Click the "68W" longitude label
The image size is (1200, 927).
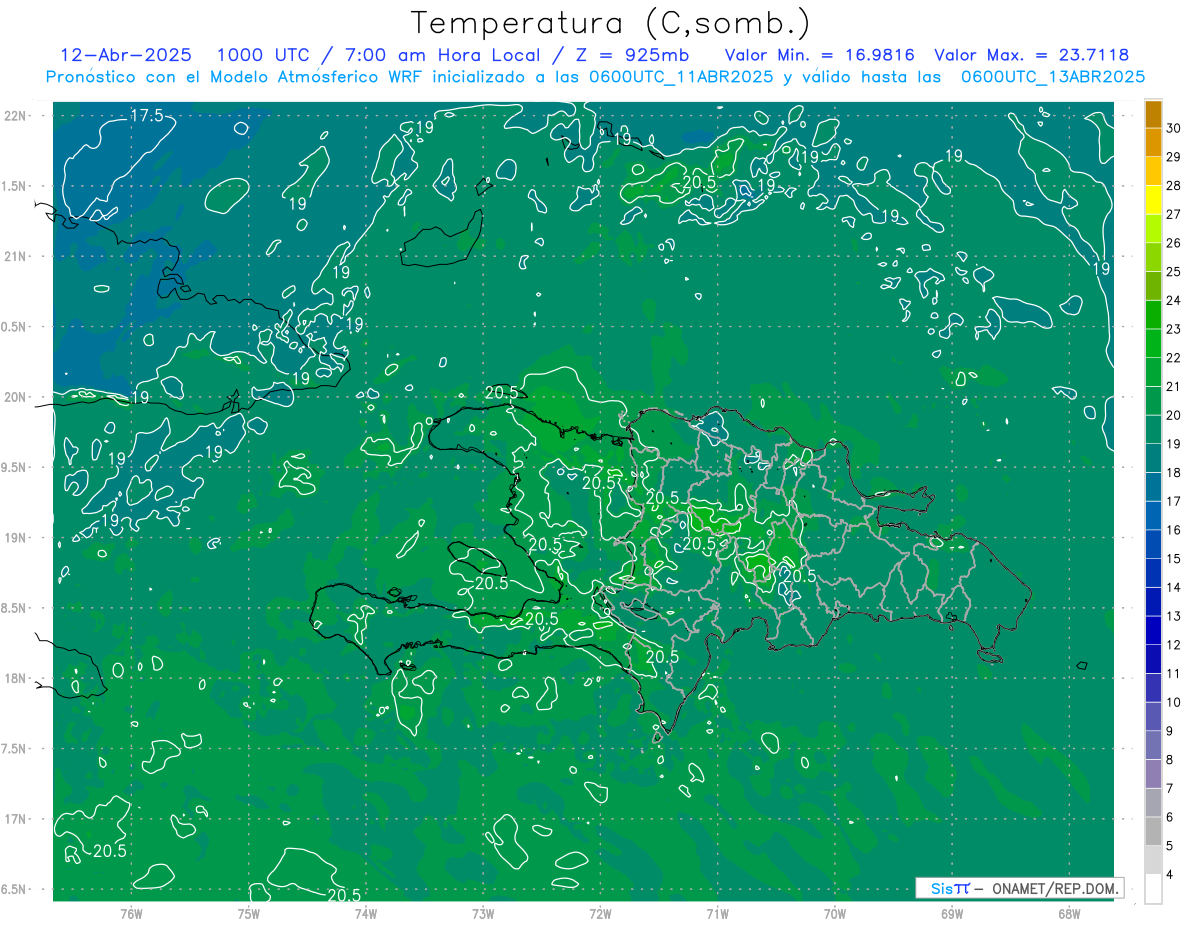pos(1068,913)
